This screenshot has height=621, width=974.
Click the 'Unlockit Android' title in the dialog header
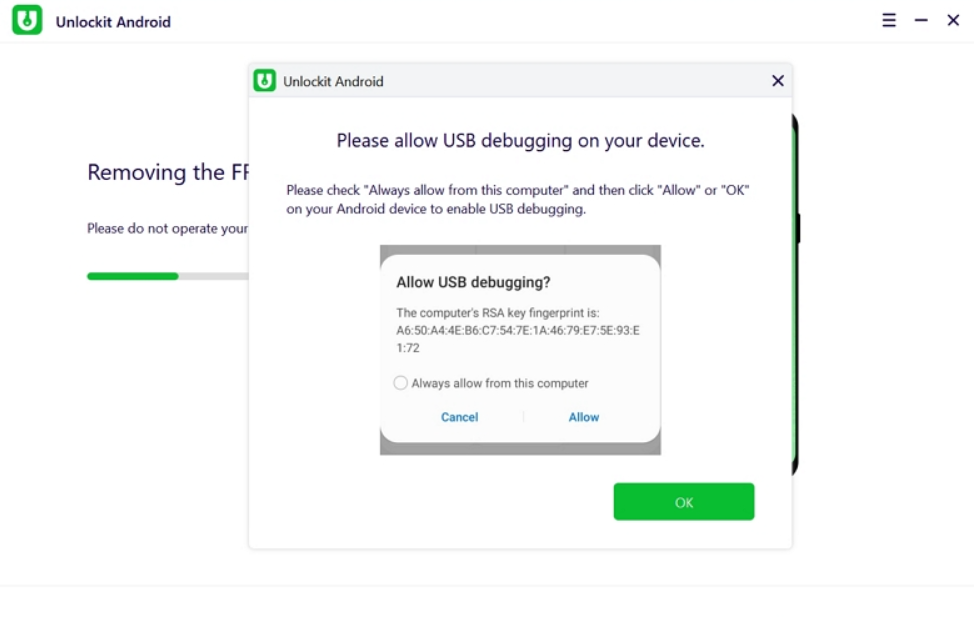334,81
